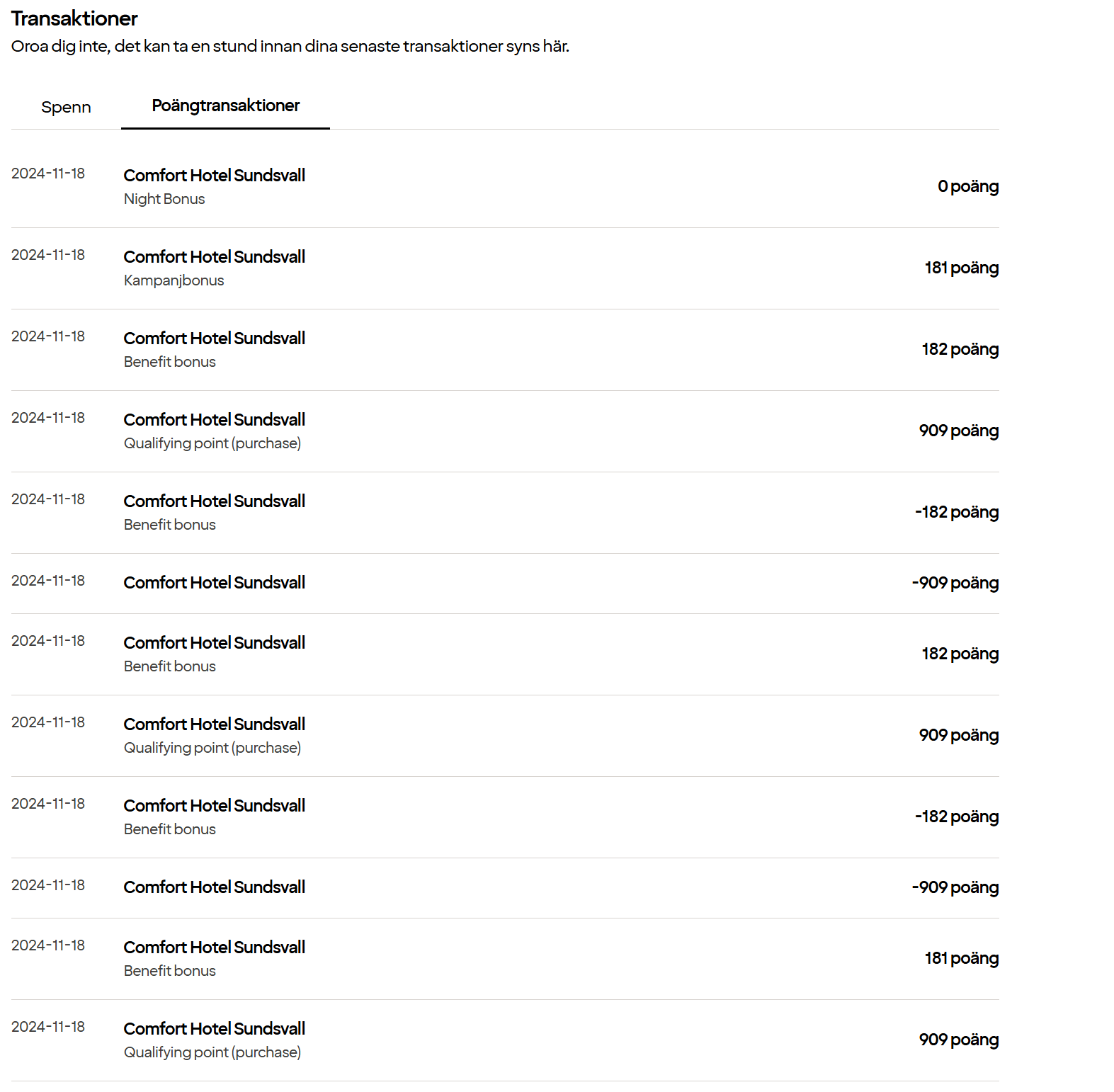The height and width of the screenshot is (1092, 1114).
Task: Click the last -909 poäng amount
Action: click(955, 887)
